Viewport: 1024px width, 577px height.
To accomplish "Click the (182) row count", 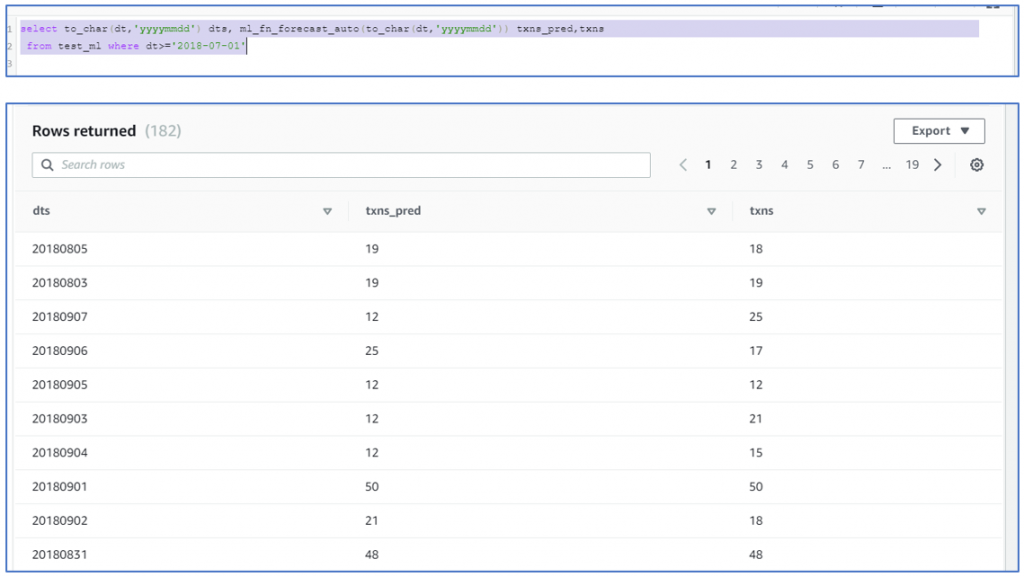I will [163, 131].
